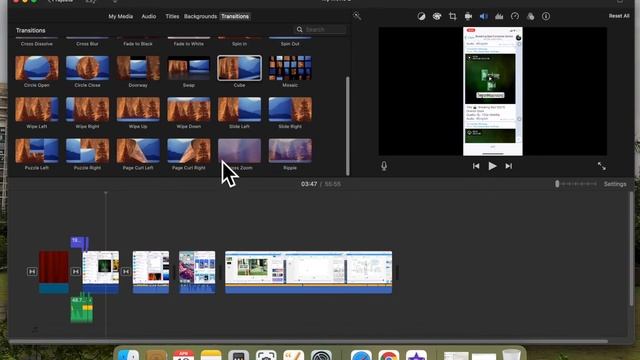This screenshot has width=640, height=360.
Task: Open Google Chrome in the Dock
Action: pyautogui.click(x=388, y=355)
